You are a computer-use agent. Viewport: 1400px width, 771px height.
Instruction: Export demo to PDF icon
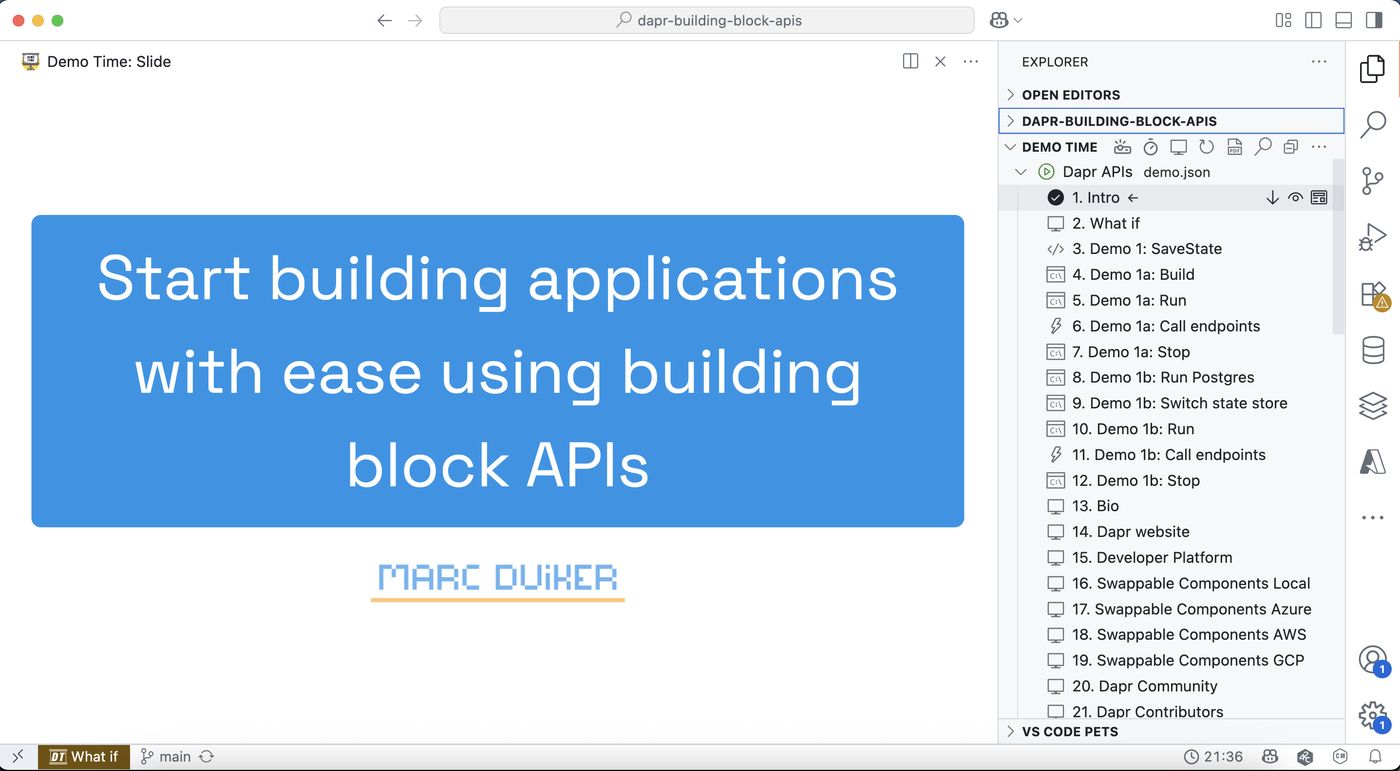pyautogui.click(x=1235, y=147)
